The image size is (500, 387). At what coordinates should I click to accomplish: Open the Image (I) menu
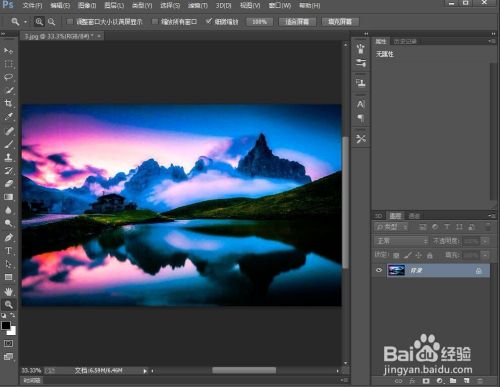tap(87, 6)
